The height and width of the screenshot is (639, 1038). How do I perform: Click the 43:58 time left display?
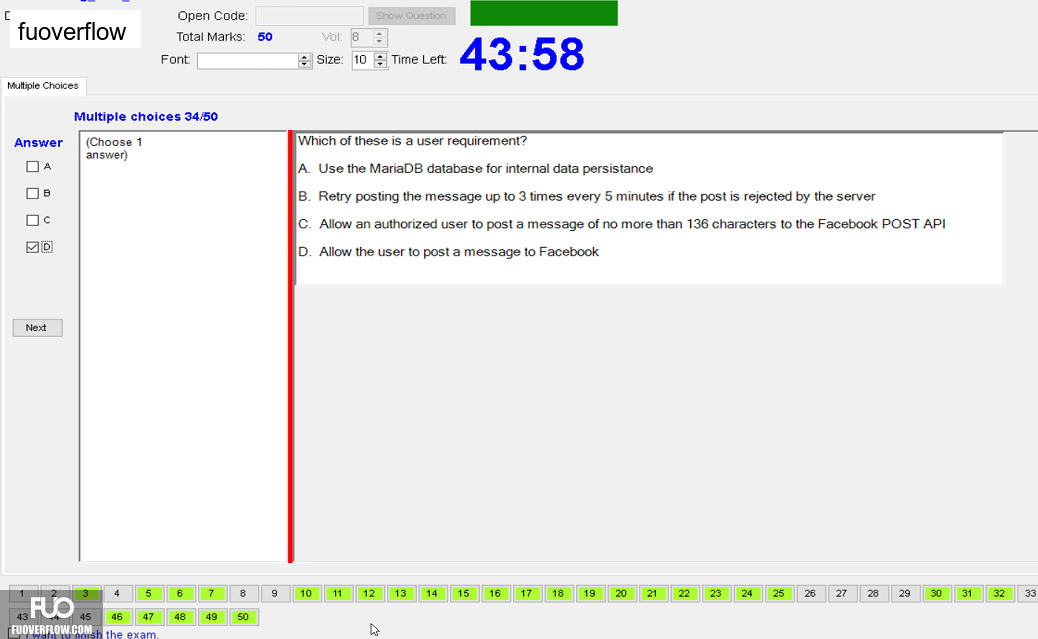tap(522, 54)
